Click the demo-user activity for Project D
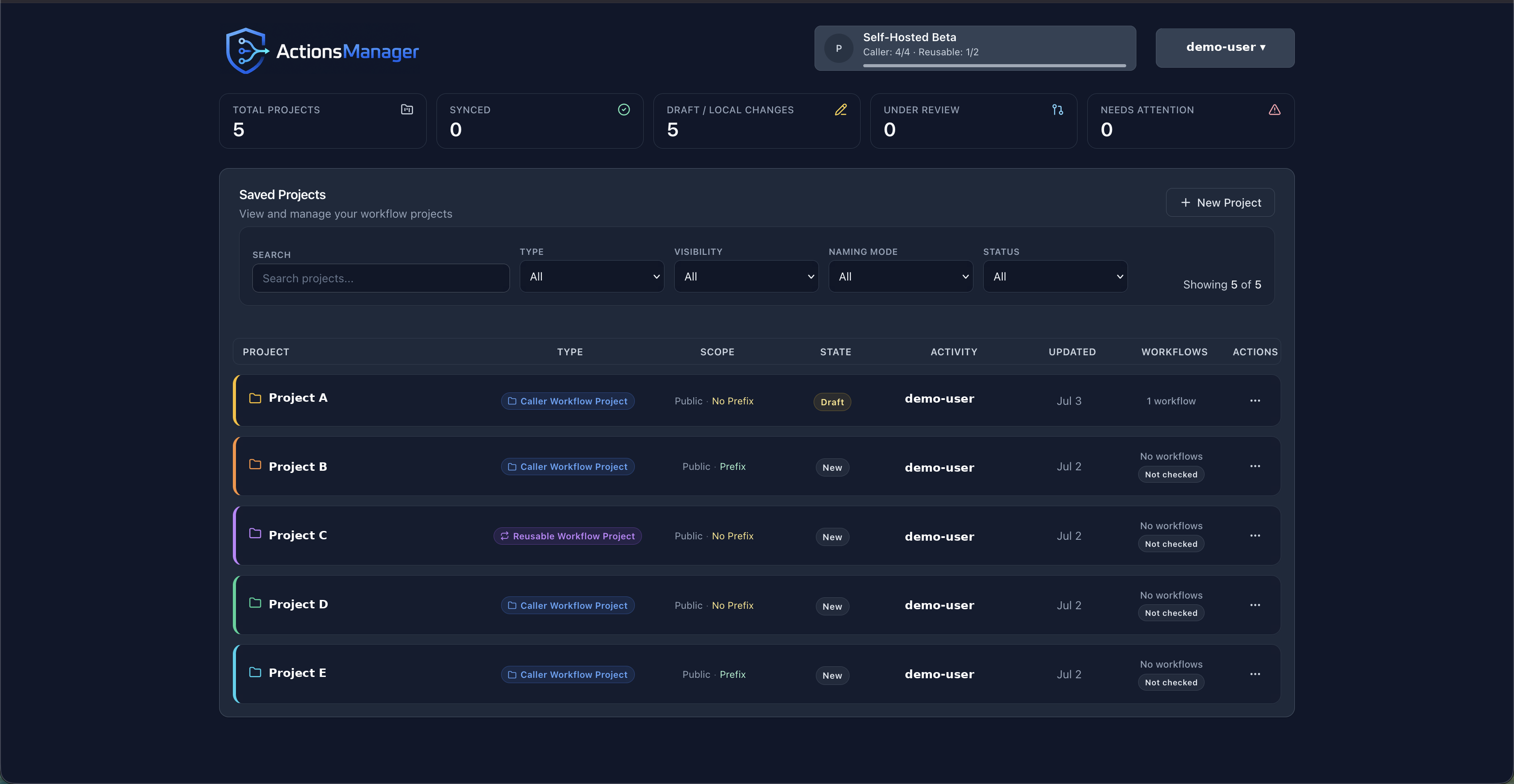The height and width of the screenshot is (784, 1514). click(939, 605)
